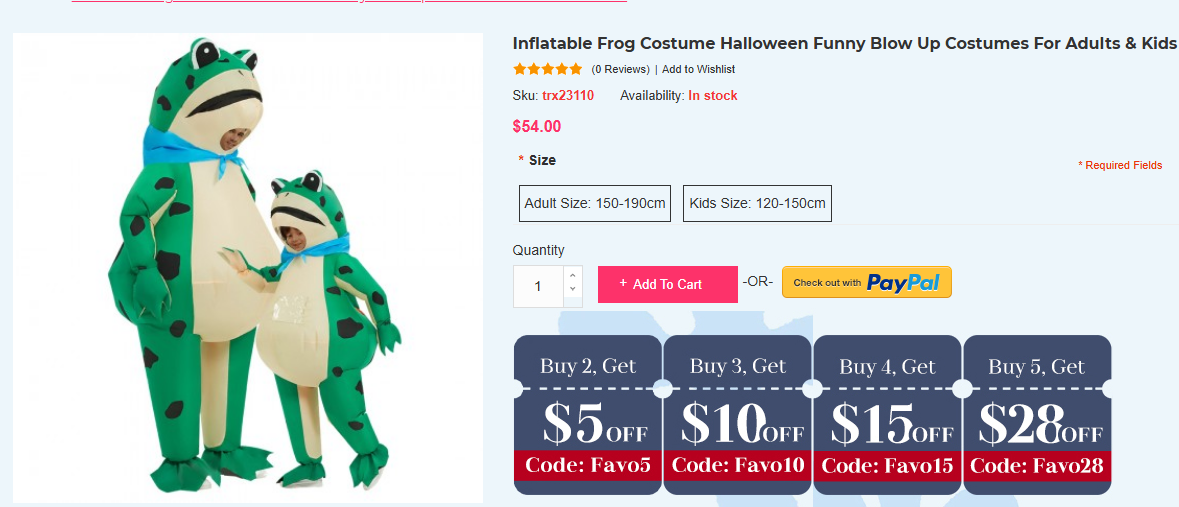The image size is (1179, 507).
Task: Click the Buy 5 Get $28 off coupon
Action: [1037, 414]
